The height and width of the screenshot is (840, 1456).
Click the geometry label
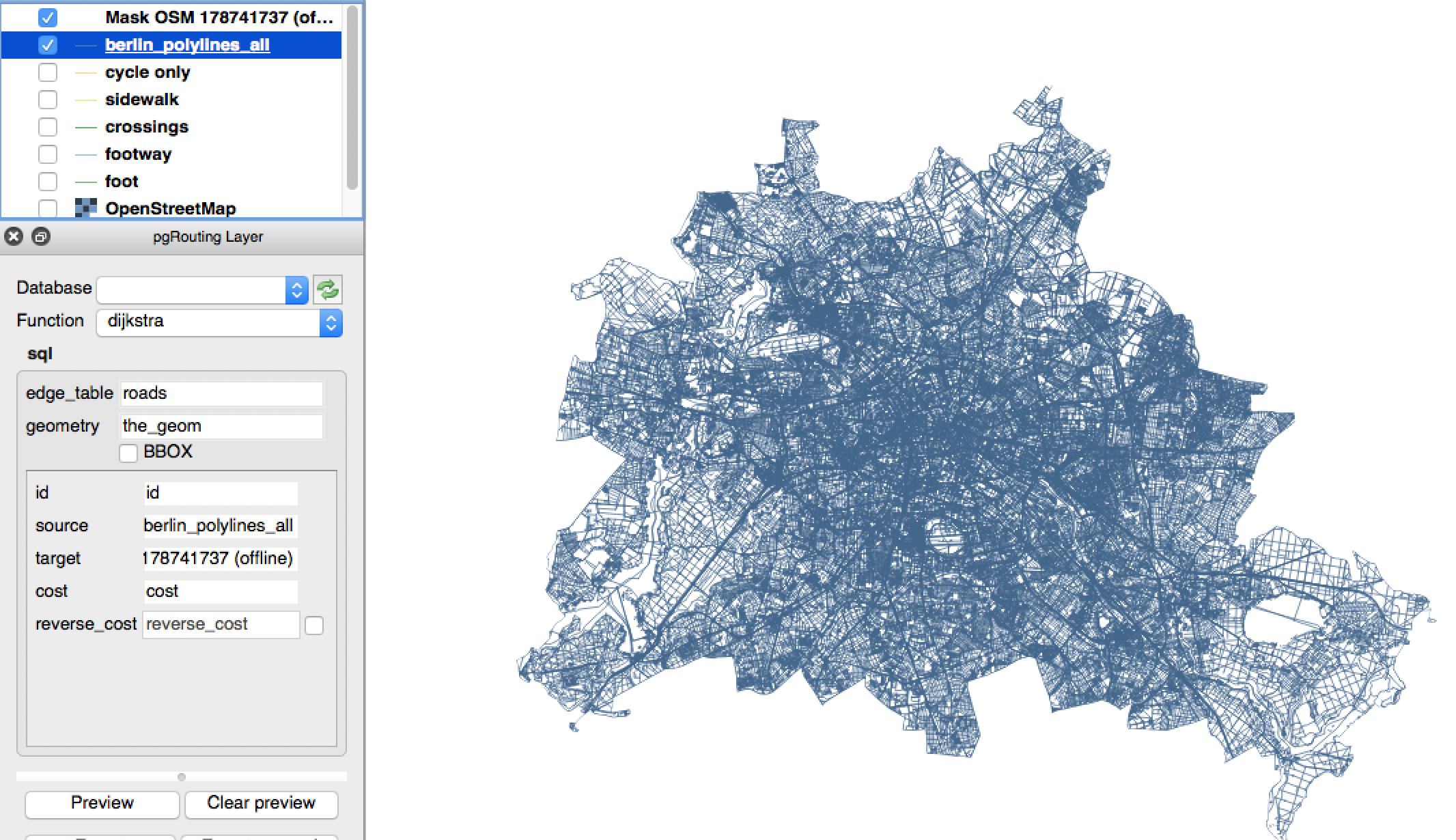point(62,426)
